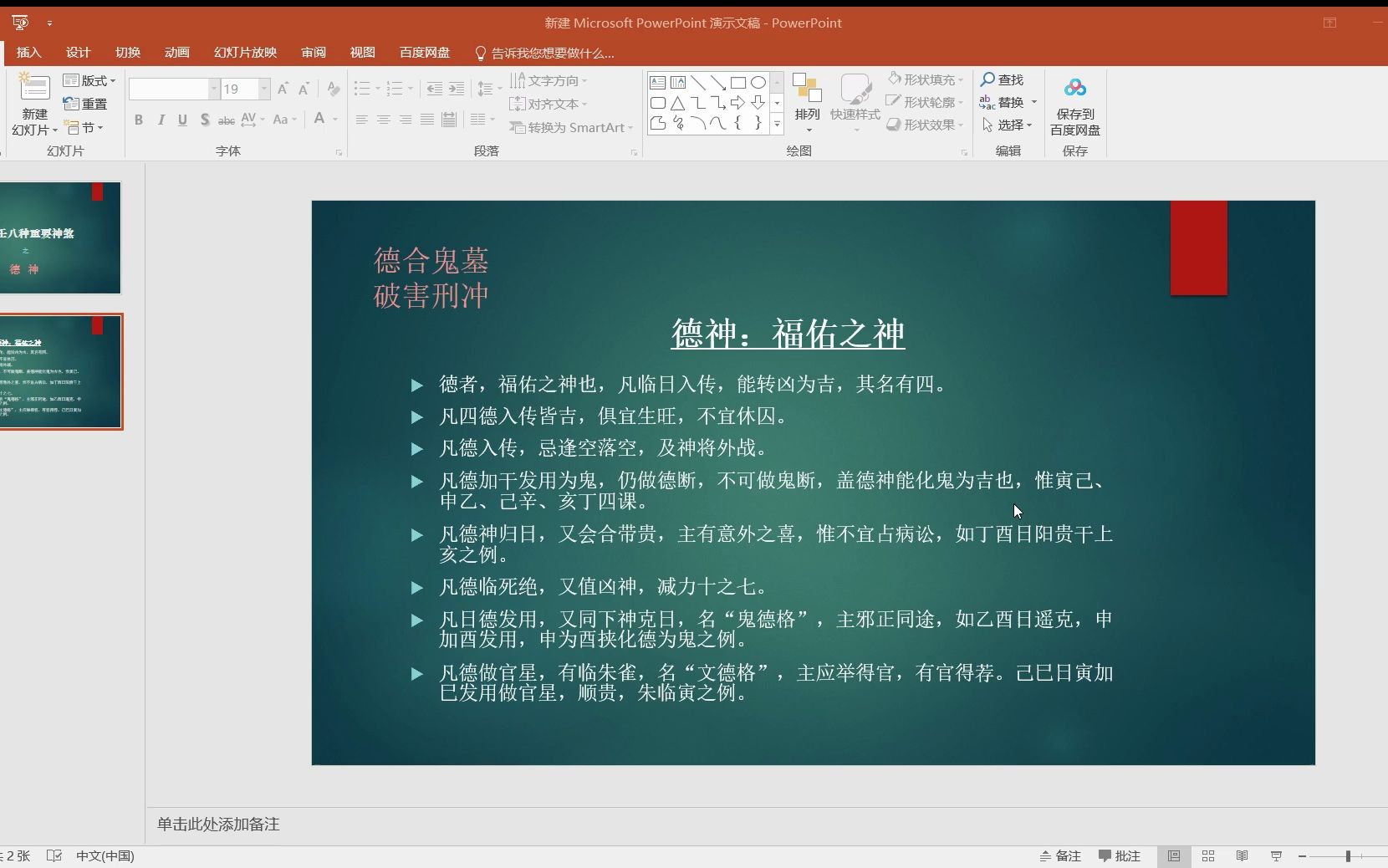Click the zoom slider handle
The image size is (1388, 868).
(1348, 855)
